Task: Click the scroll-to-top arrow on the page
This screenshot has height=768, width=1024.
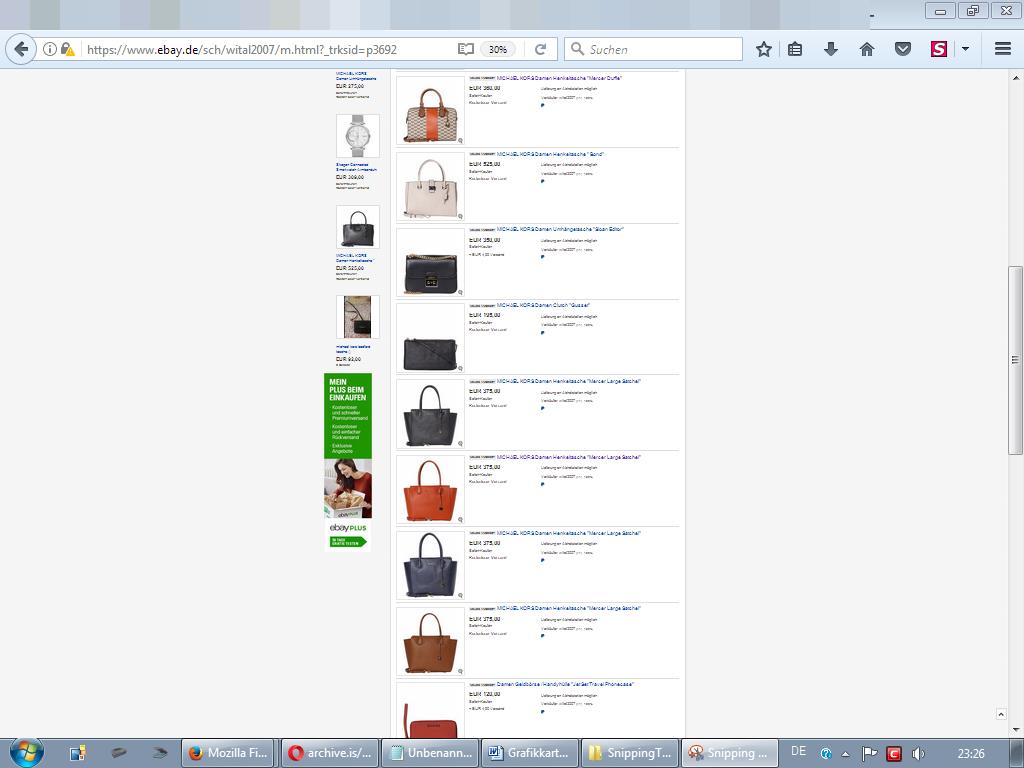Action: click(1000, 714)
